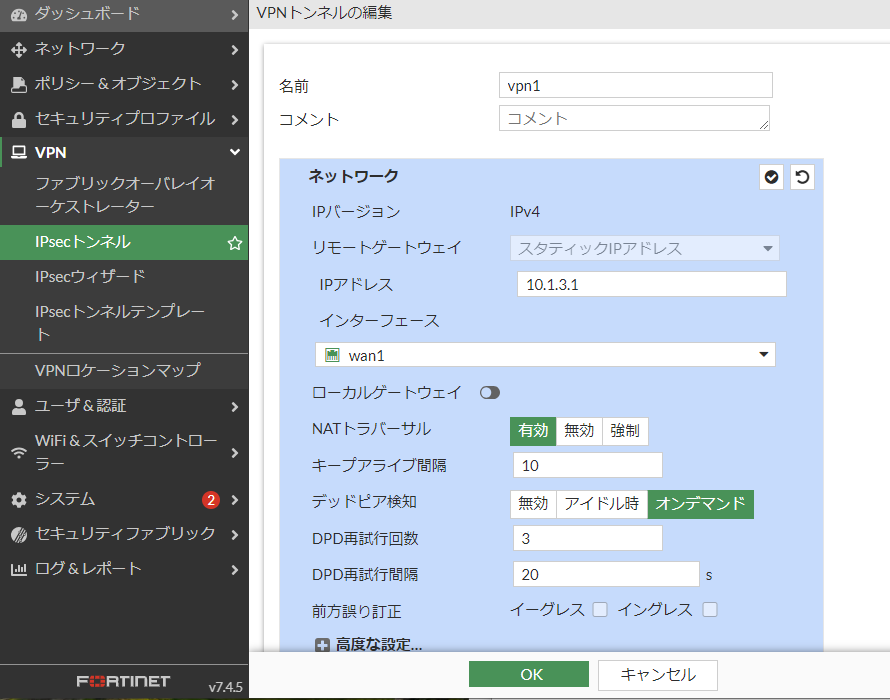890x700 pixels.
Task: Click the dashboard gauge icon
Action: pos(19,15)
